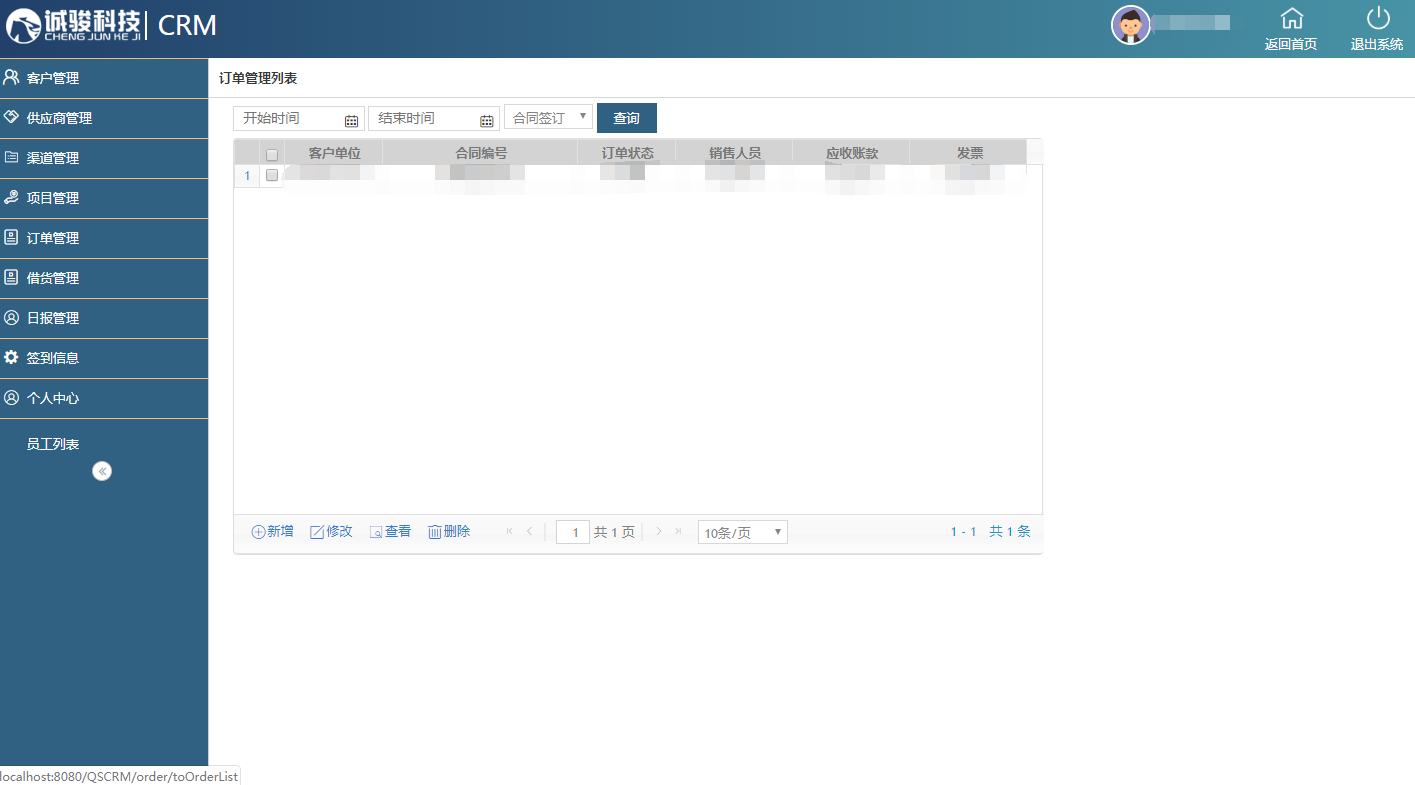Go to last page arrow
The image size is (1415, 785).
(x=678, y=531)
